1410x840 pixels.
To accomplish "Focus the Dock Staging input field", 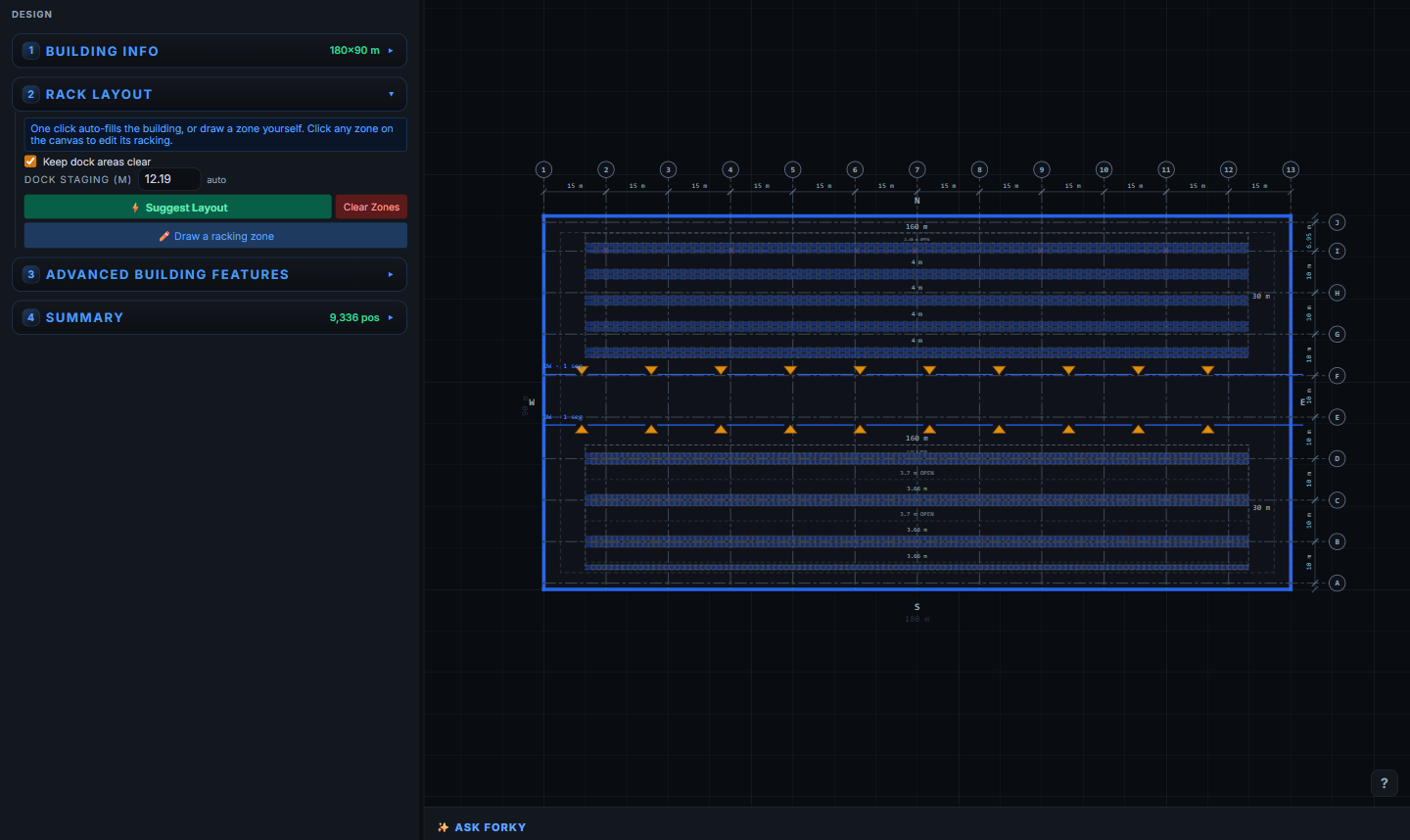I will tap(169, 179).
